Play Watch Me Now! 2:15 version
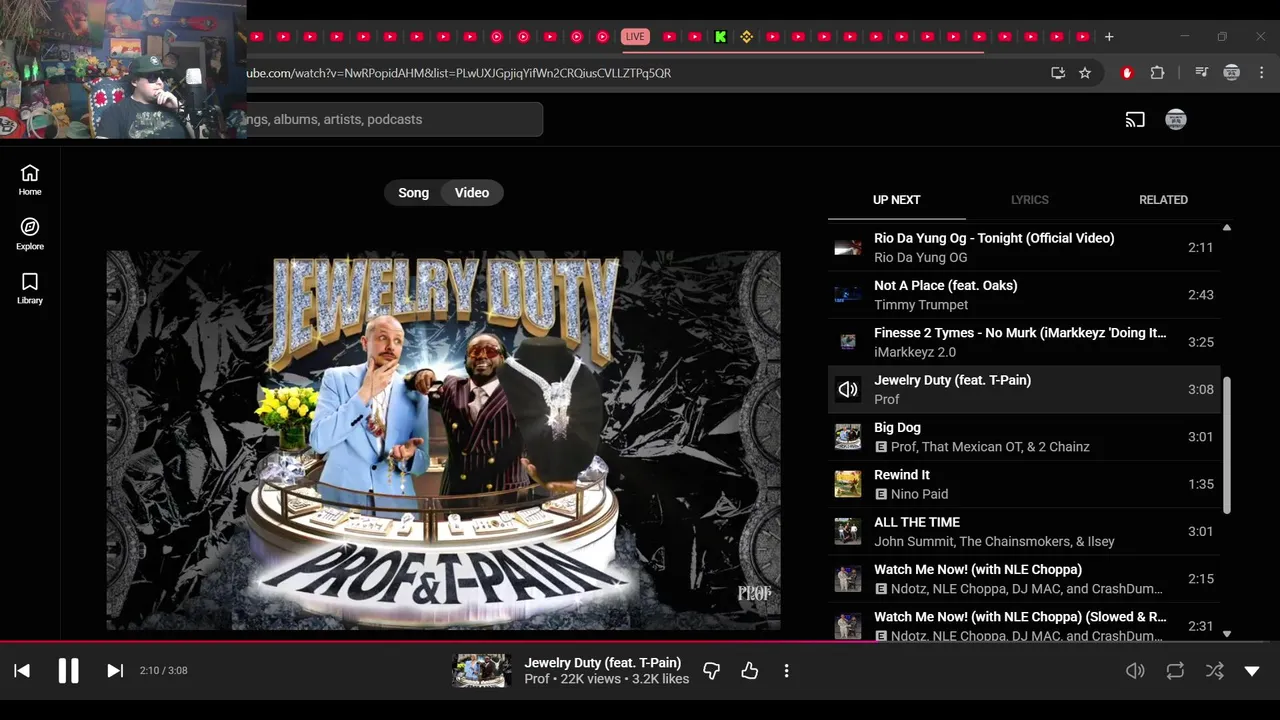The image size is (1280, 720). (x=1024, y=579)
